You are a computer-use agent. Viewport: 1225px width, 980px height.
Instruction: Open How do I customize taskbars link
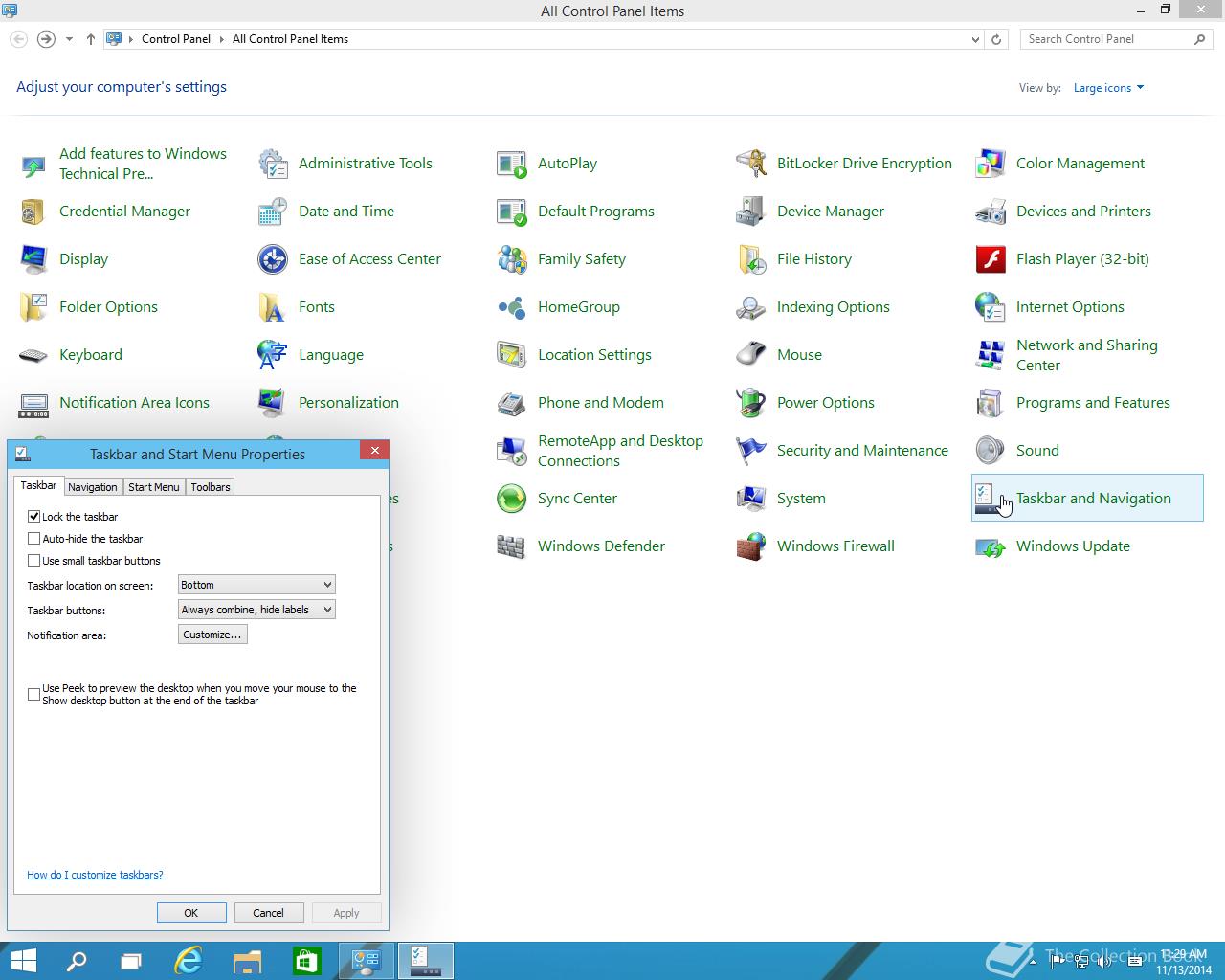pos(95,875)
